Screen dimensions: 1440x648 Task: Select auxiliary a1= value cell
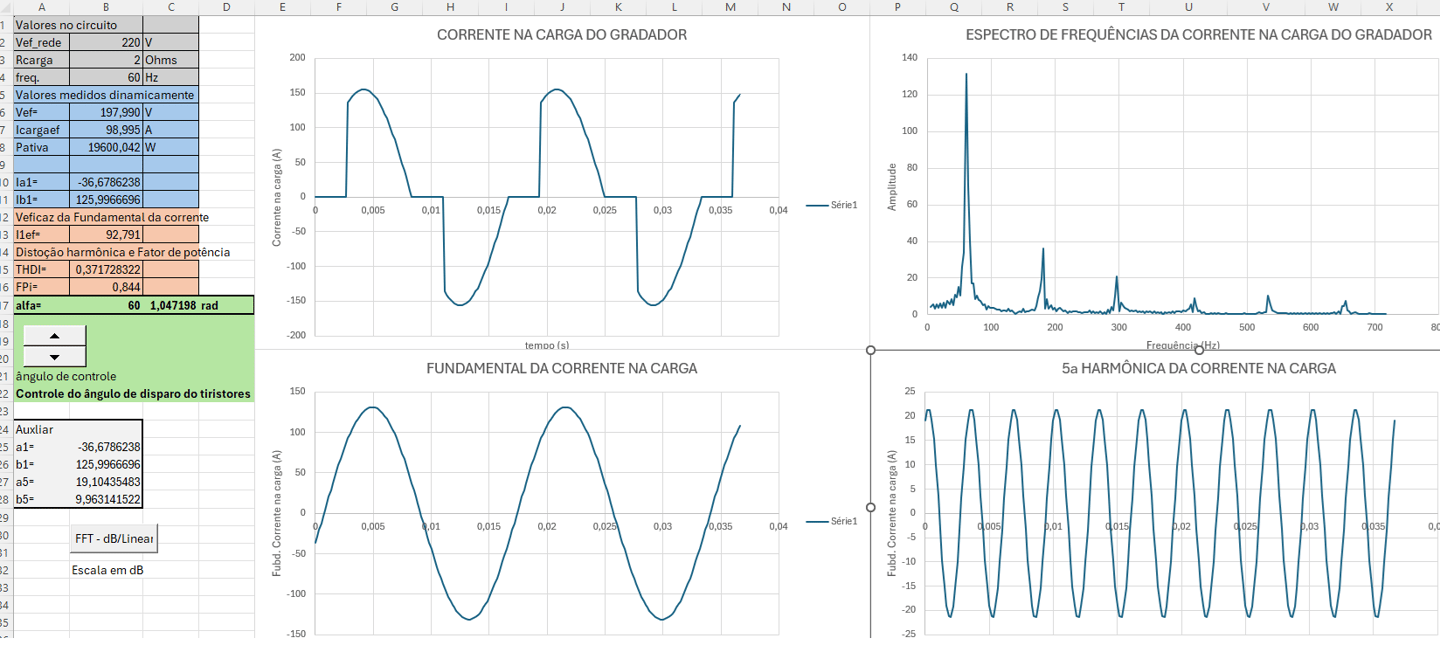tap(106, 447)
